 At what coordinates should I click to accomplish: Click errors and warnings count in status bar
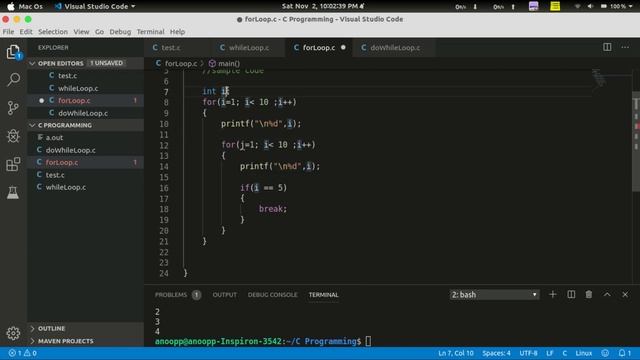point(23,353)
